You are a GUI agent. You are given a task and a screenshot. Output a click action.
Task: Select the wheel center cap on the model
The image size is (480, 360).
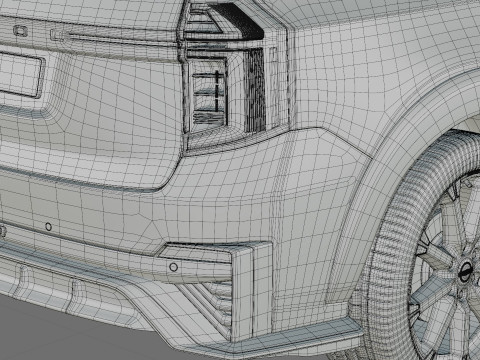click(465, 270)
